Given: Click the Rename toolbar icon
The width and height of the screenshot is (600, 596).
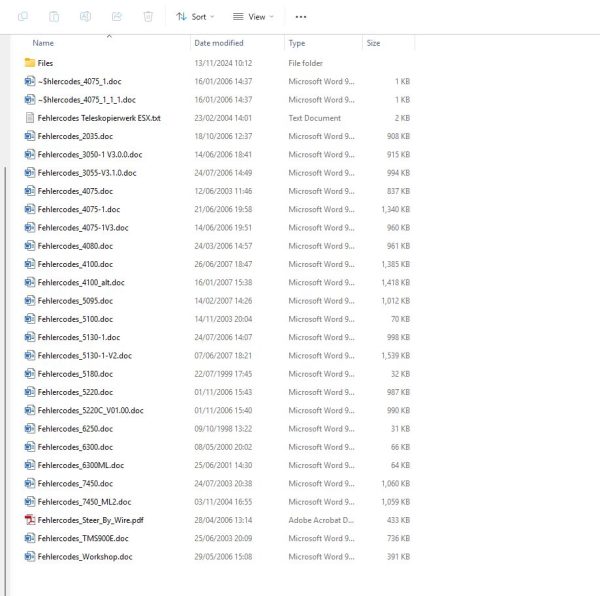Looking at the screenshot, I should [x=85, y=16].
